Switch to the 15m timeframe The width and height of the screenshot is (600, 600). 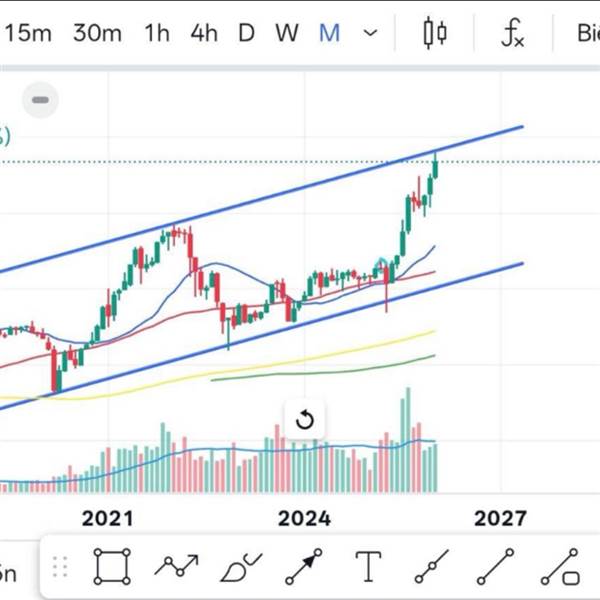27,33
